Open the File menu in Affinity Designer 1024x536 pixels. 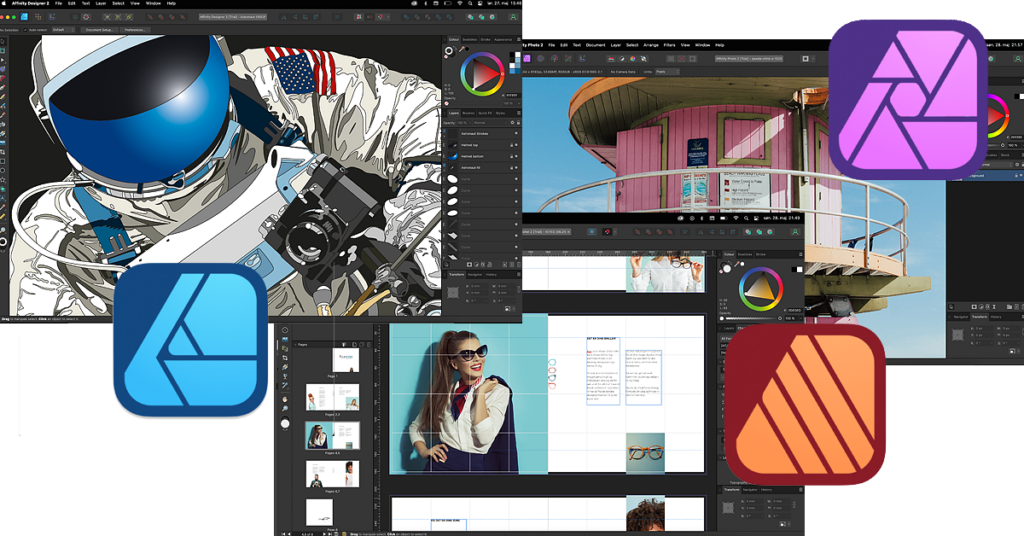tap(58, 3)
